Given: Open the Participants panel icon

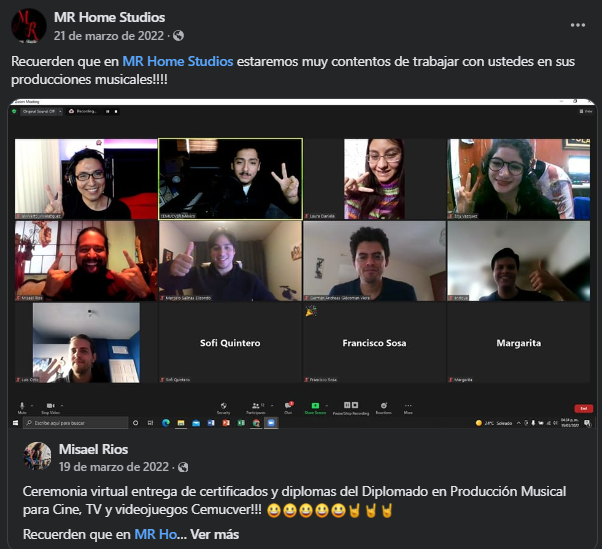Looking at the screenshot, I should pos(256,407).
